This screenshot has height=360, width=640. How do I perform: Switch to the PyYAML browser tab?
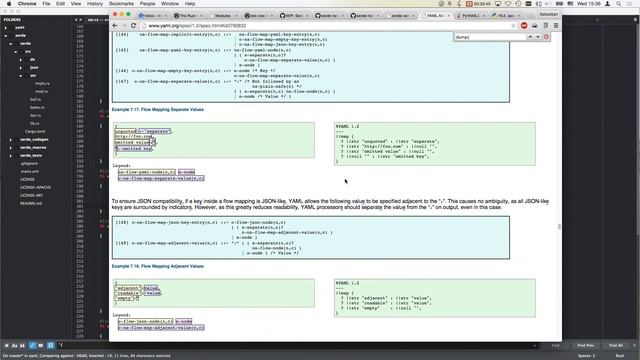click(470, 16)
